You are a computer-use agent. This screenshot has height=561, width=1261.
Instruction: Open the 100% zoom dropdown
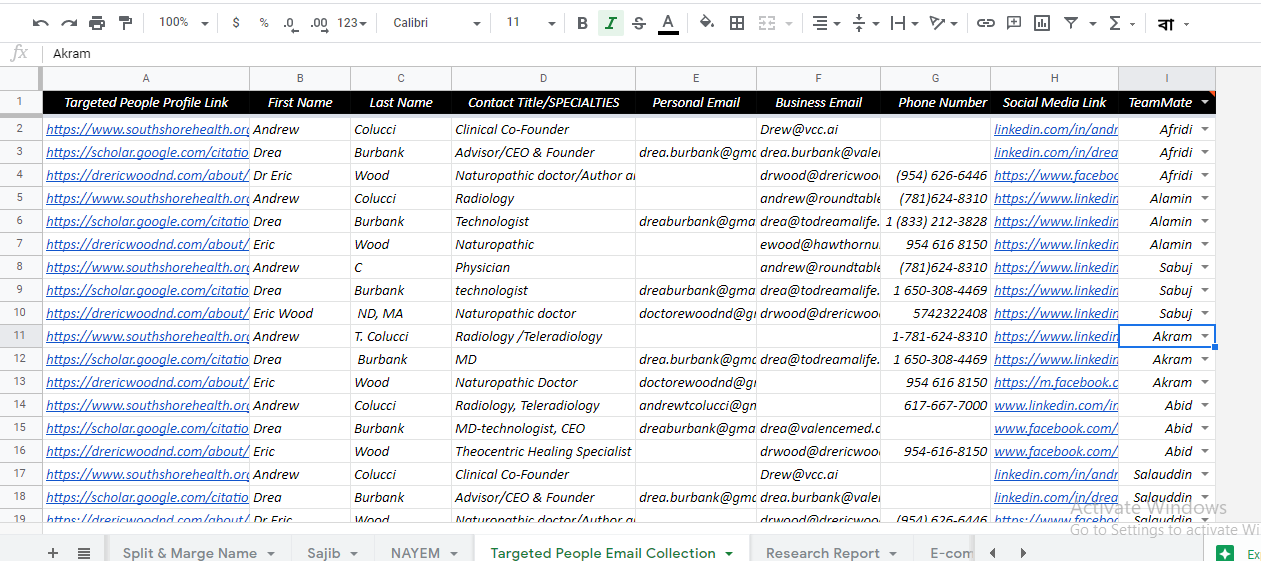[184, 23]
